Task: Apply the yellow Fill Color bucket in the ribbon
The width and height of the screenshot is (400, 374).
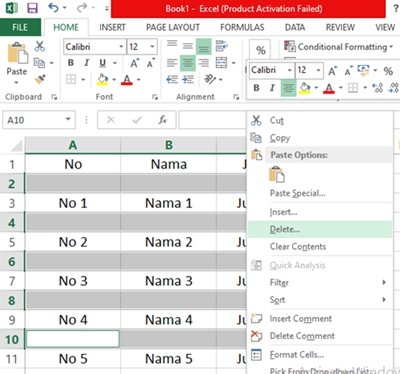Action: pyautogui.click(x=102, y=79)
